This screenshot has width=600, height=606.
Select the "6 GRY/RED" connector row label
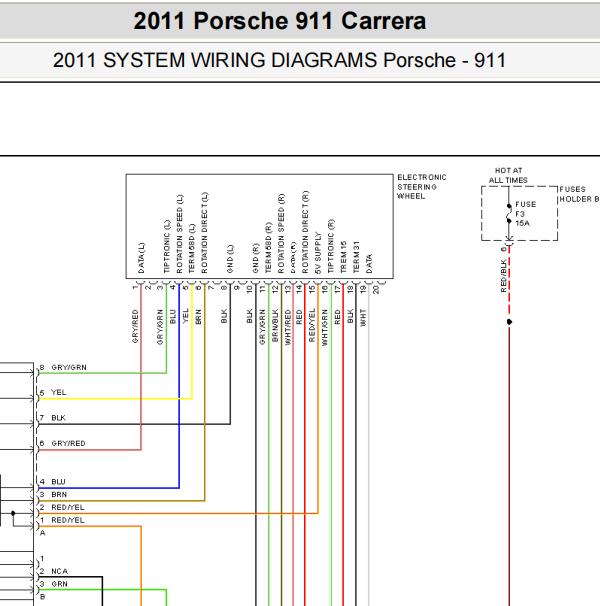coord(63,443)
